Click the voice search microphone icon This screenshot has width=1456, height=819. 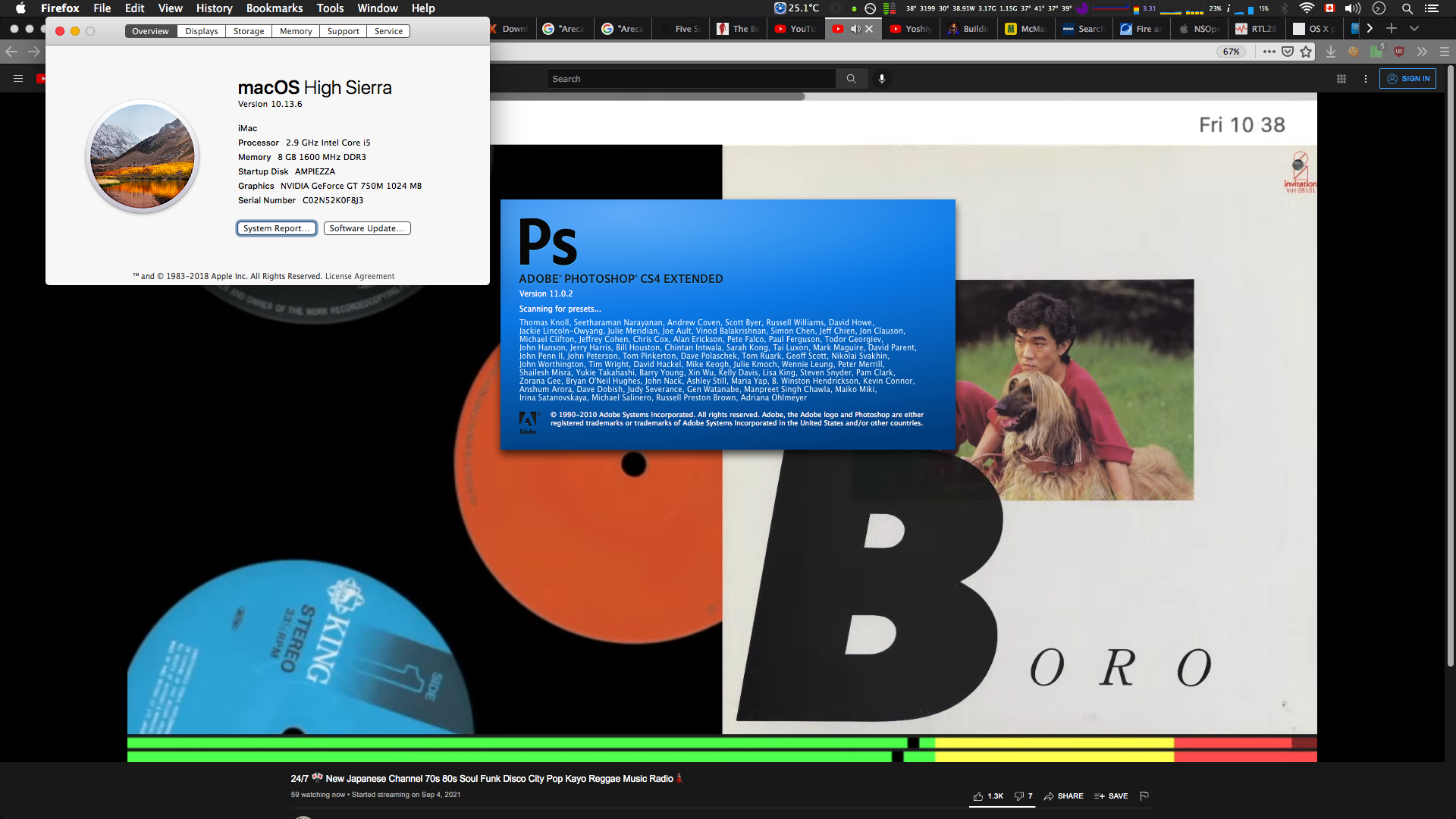[881, 79]
